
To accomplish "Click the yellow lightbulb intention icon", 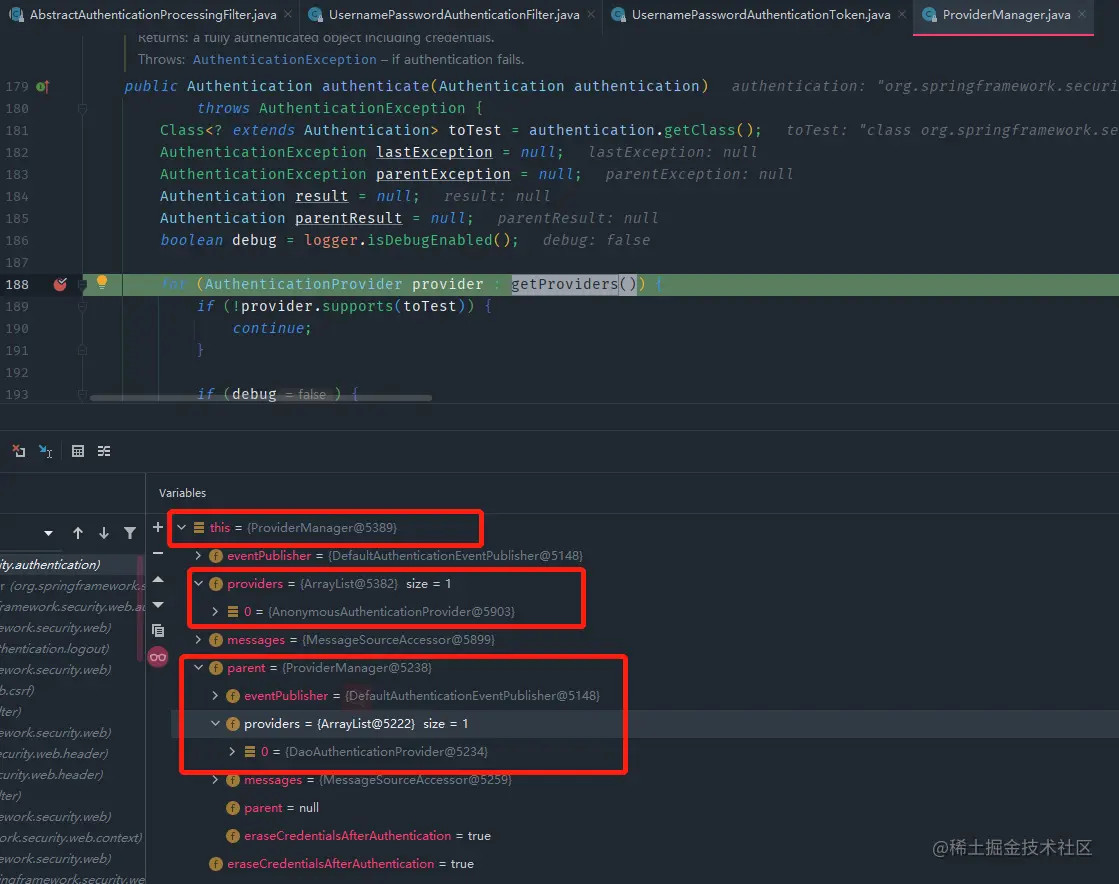I will click(102, 282).
